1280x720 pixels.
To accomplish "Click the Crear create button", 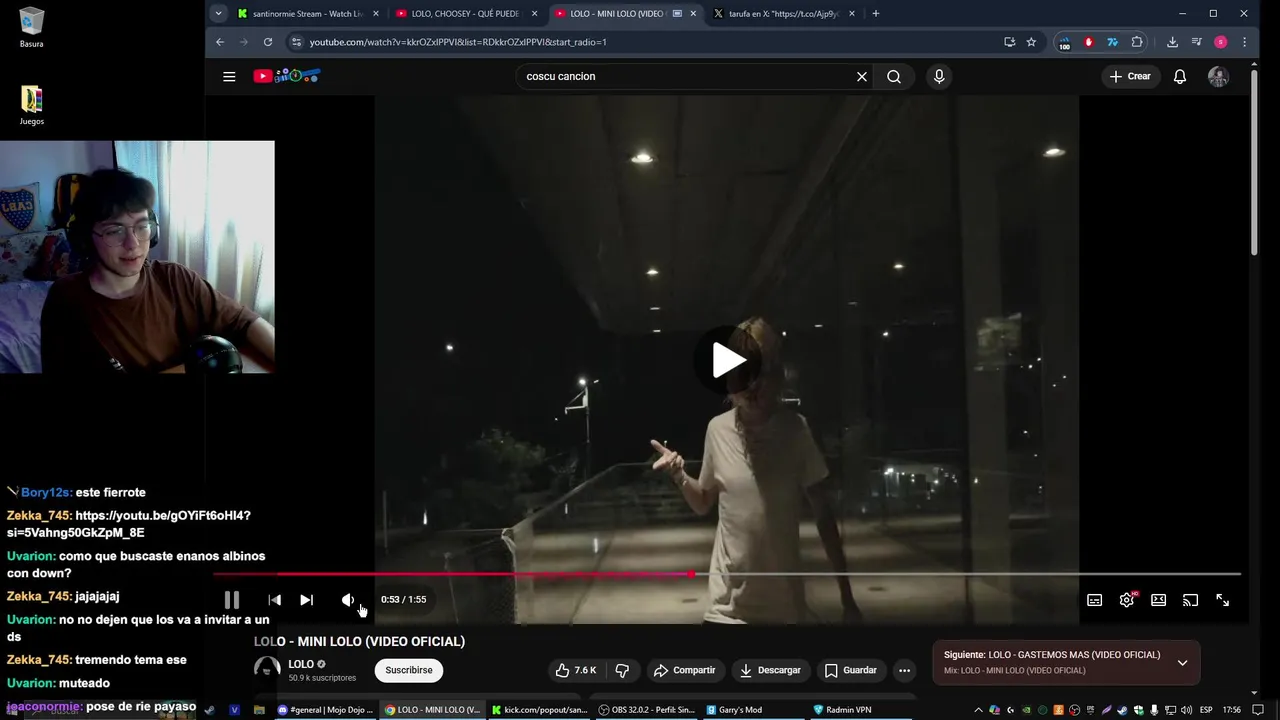I will [1130, 76].
